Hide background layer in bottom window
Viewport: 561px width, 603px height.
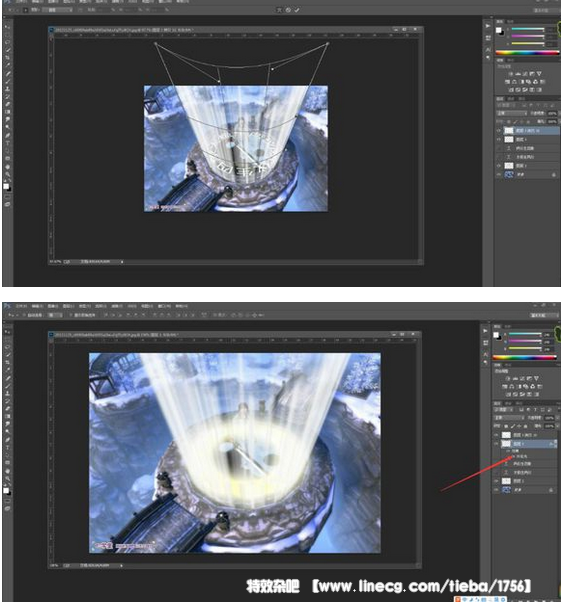(496, 490)
